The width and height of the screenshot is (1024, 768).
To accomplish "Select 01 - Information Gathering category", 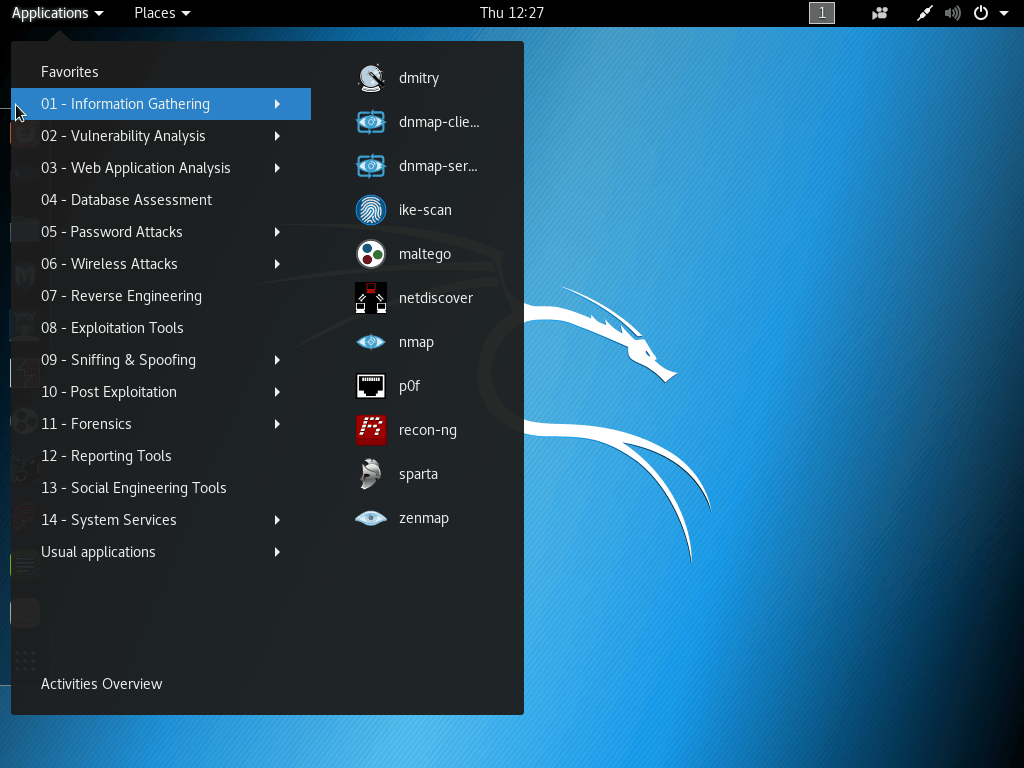I will [161, 104].
